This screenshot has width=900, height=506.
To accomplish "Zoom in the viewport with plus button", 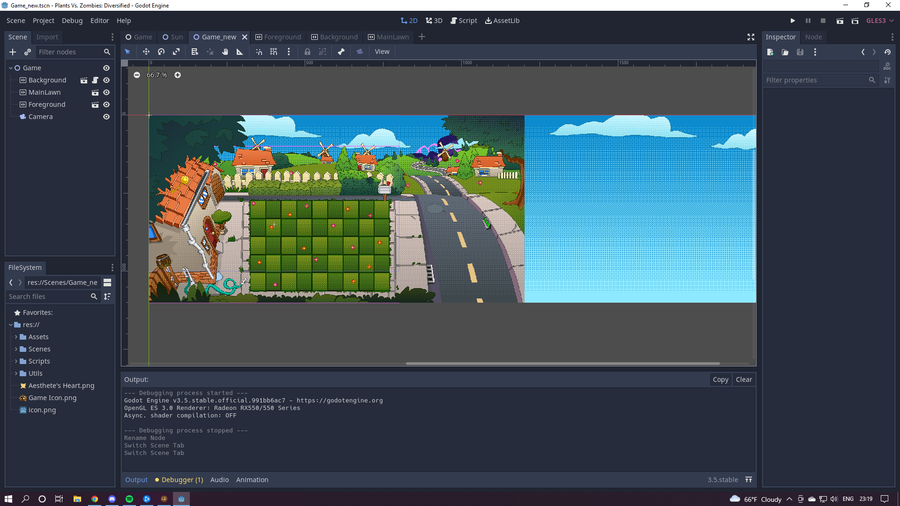I will pyautogui.click(x=177, y=75).
